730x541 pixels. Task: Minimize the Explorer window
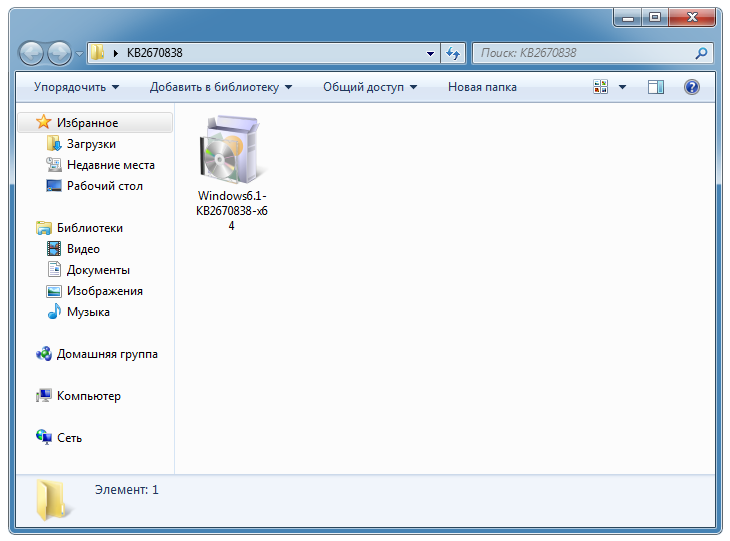(x=628, y=18)
